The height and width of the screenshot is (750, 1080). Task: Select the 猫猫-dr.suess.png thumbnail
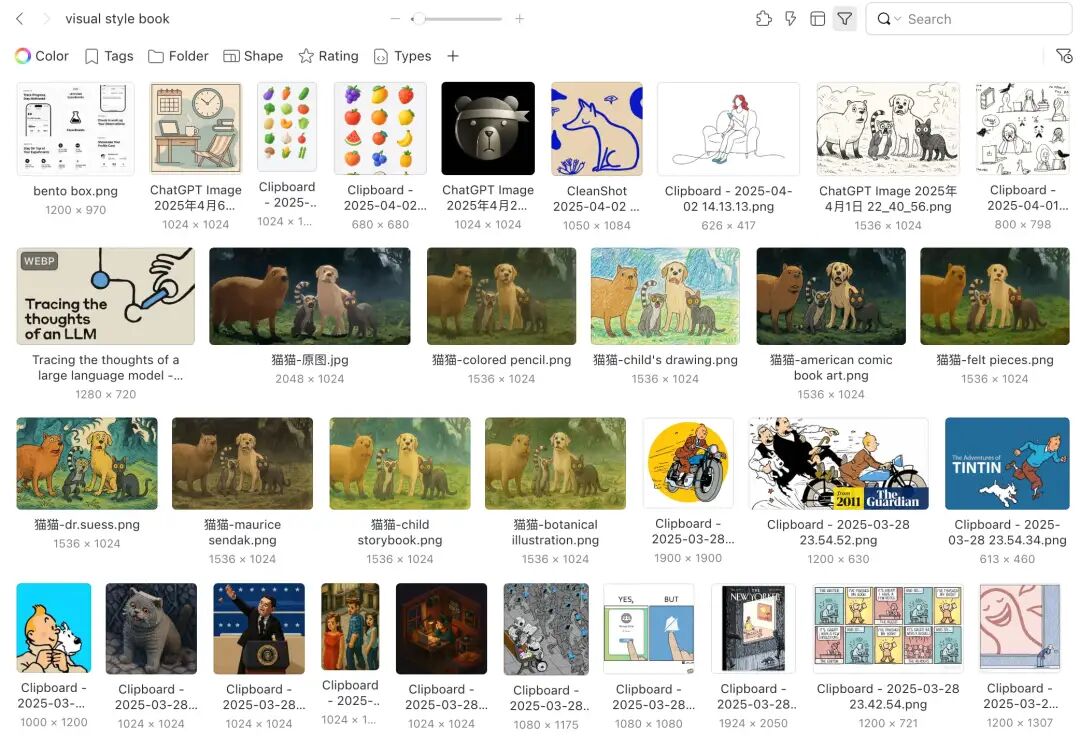87,463
